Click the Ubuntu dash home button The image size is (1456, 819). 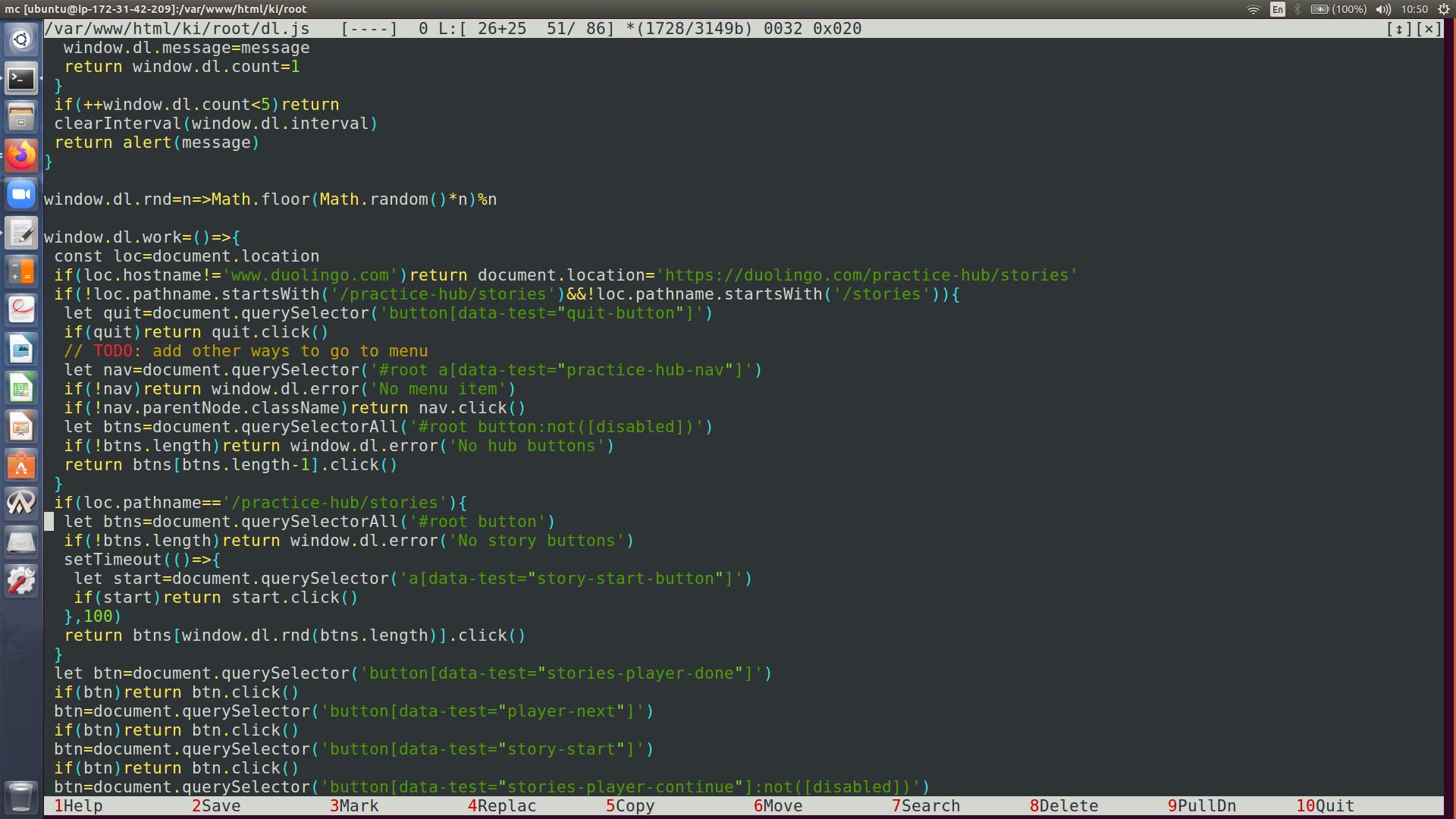click(21, 39)
